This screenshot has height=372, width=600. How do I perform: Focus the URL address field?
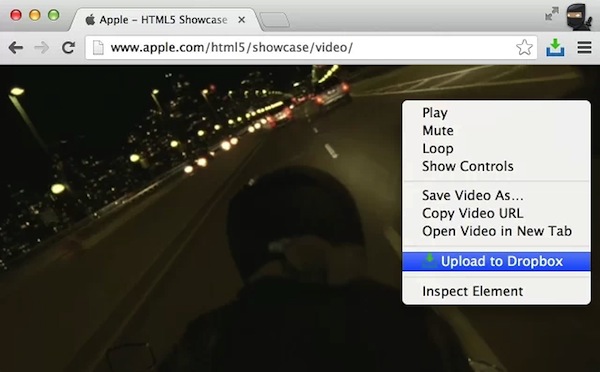311,48
